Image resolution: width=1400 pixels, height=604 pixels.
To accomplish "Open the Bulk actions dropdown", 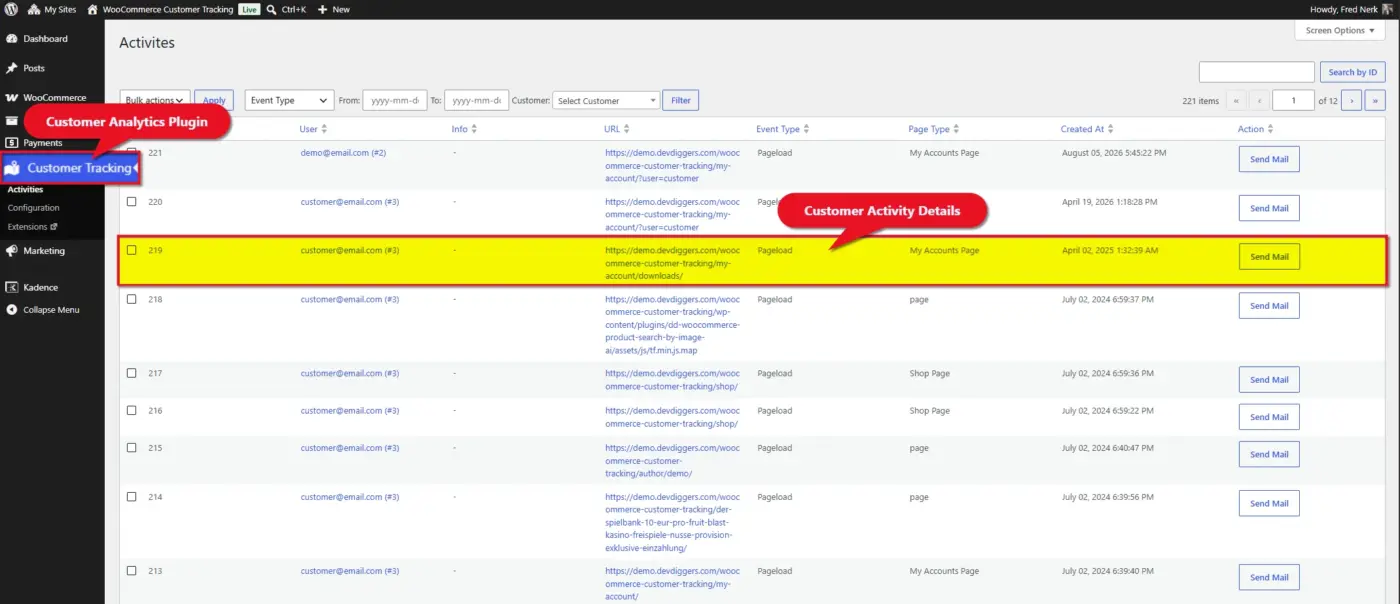I will pyautogui.click(x=155, y=100).
